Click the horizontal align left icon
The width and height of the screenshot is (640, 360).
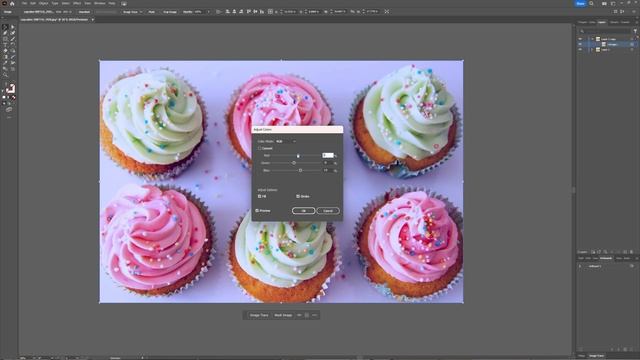pos(227,11)
